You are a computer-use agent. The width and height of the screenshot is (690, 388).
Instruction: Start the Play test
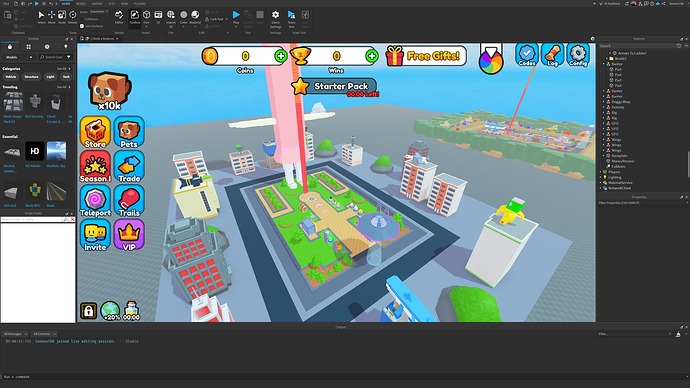[x=236, y=17]
